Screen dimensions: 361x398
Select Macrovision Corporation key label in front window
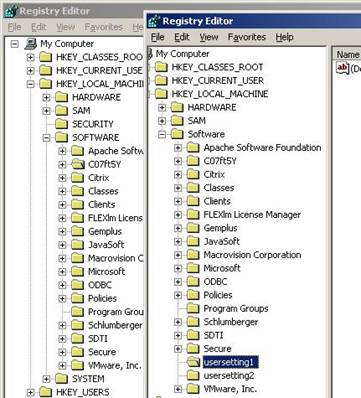click(252, 255)
